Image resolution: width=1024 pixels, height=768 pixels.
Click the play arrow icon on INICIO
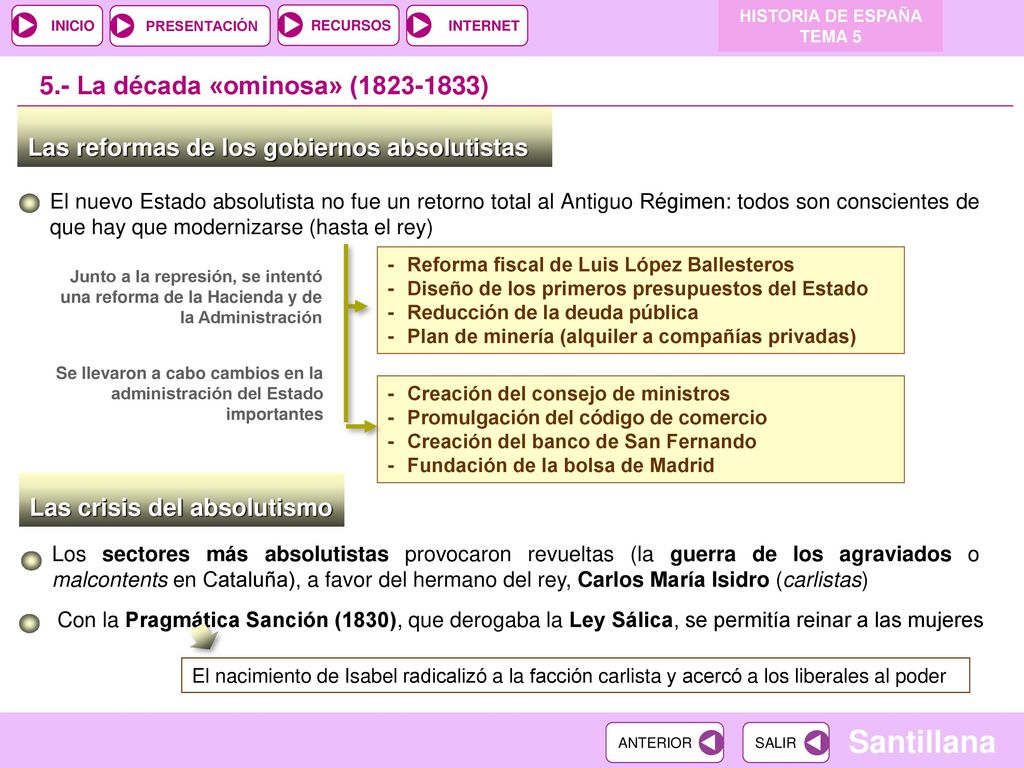pyautogui.click(x=26, y=25)
